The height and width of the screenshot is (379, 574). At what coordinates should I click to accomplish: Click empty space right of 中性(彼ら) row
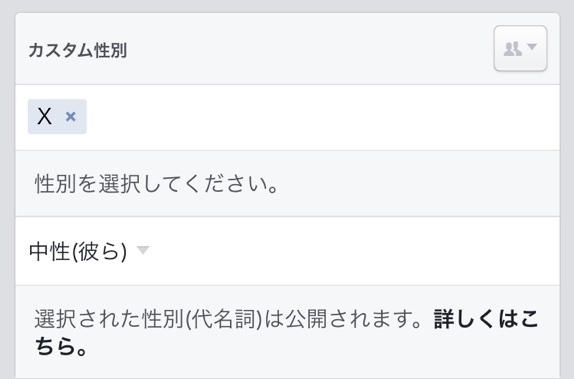click(x=351, y=251)
